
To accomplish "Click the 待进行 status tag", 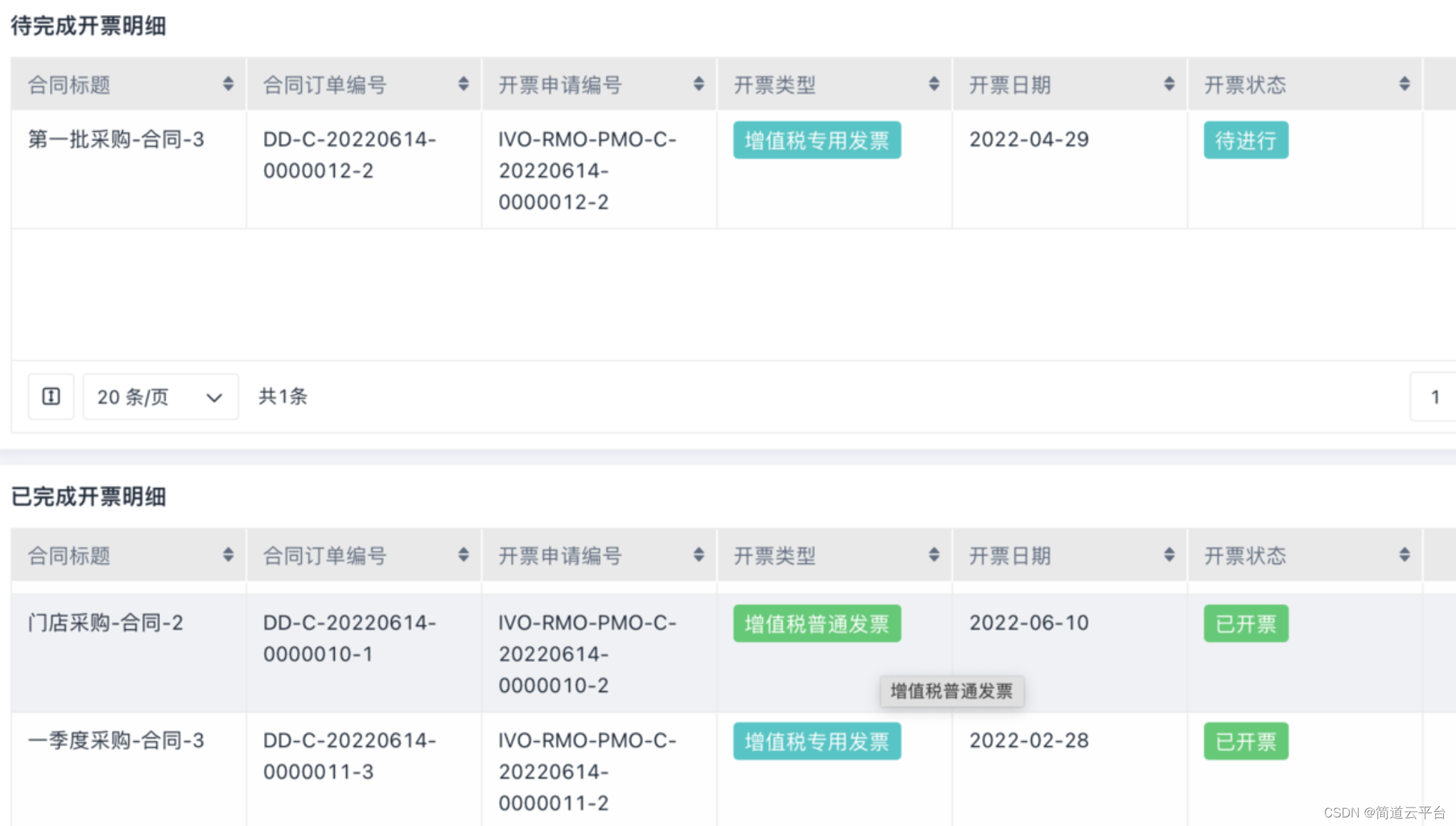I will click(1245, 141).
